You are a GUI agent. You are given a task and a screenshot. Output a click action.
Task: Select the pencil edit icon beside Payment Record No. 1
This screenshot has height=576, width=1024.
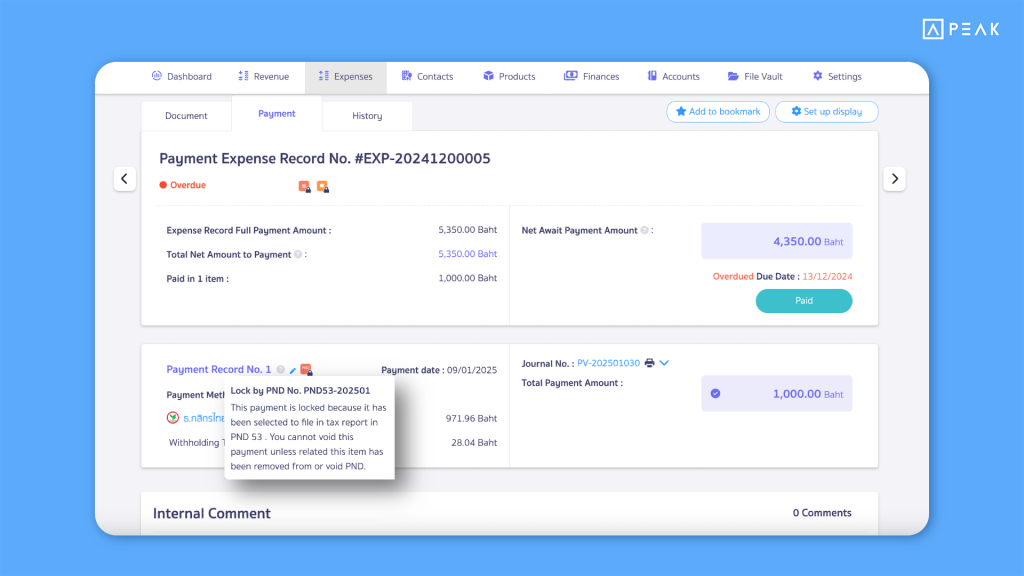(x=292, y=368)
